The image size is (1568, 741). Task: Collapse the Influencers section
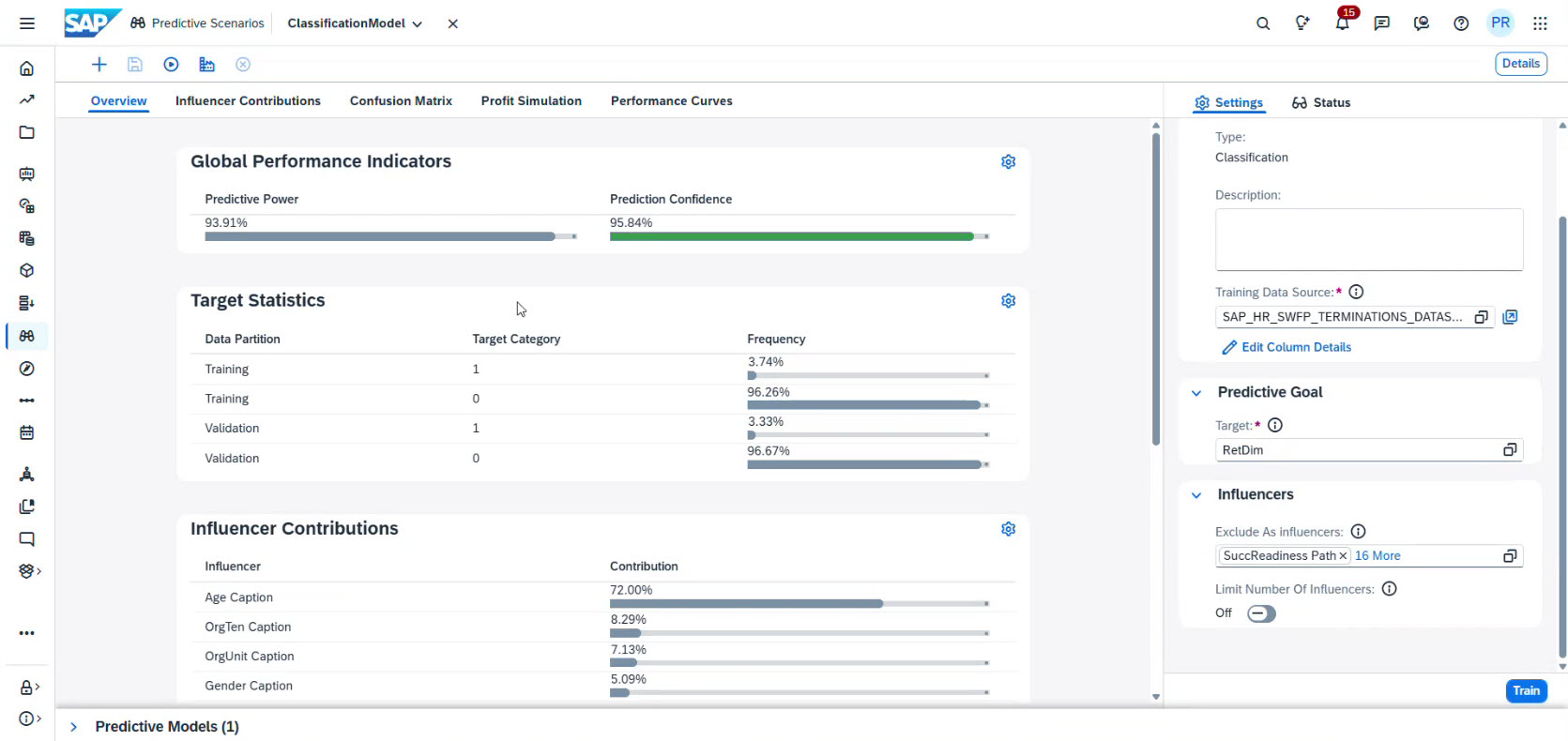click(1196, 495)
